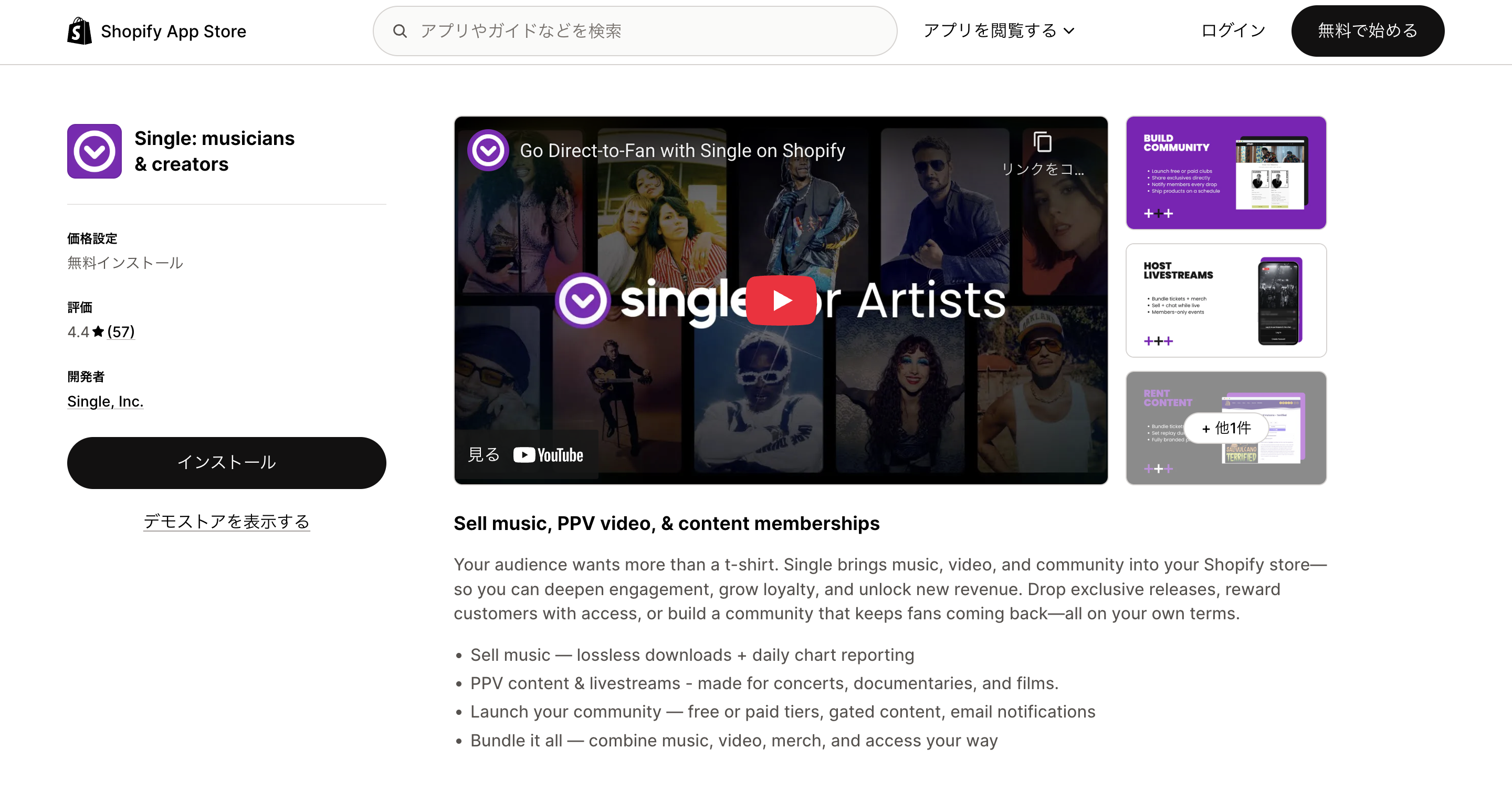Image resolution: width=1512 pixels, height=790 pixels.
Task: Collapse the アプリを閲覧する chevron arrow
Action: click(x=1070, y=30)
